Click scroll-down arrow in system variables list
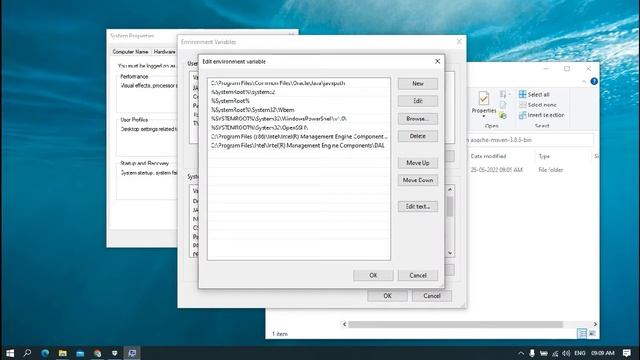Image resolution: width=640 pixels, height=360 pixels. coord(450,253)
